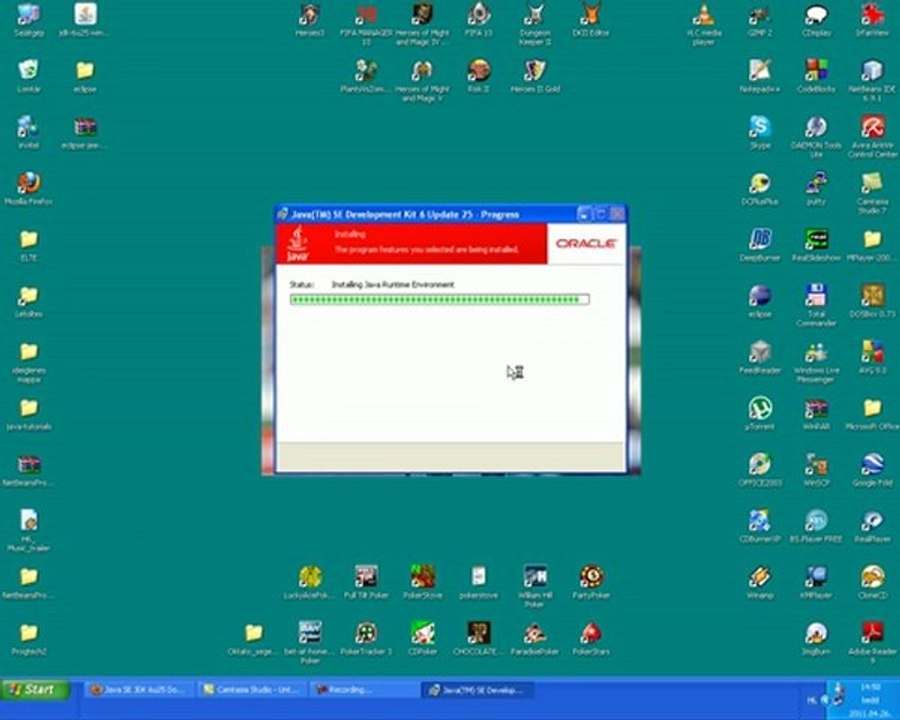Viewport: 900px width, 720px height.
Task: Open the Recycle Bin (Lomtár) icon
Action: click(x=28, y=76)
